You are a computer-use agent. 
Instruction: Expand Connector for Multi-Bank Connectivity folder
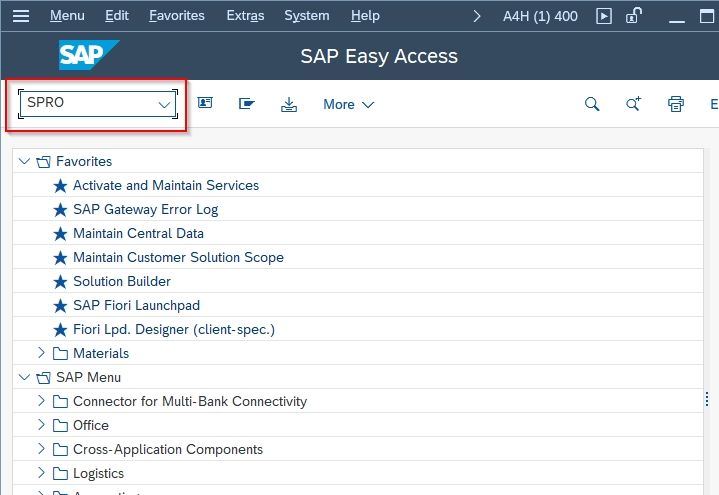(41, 401)
